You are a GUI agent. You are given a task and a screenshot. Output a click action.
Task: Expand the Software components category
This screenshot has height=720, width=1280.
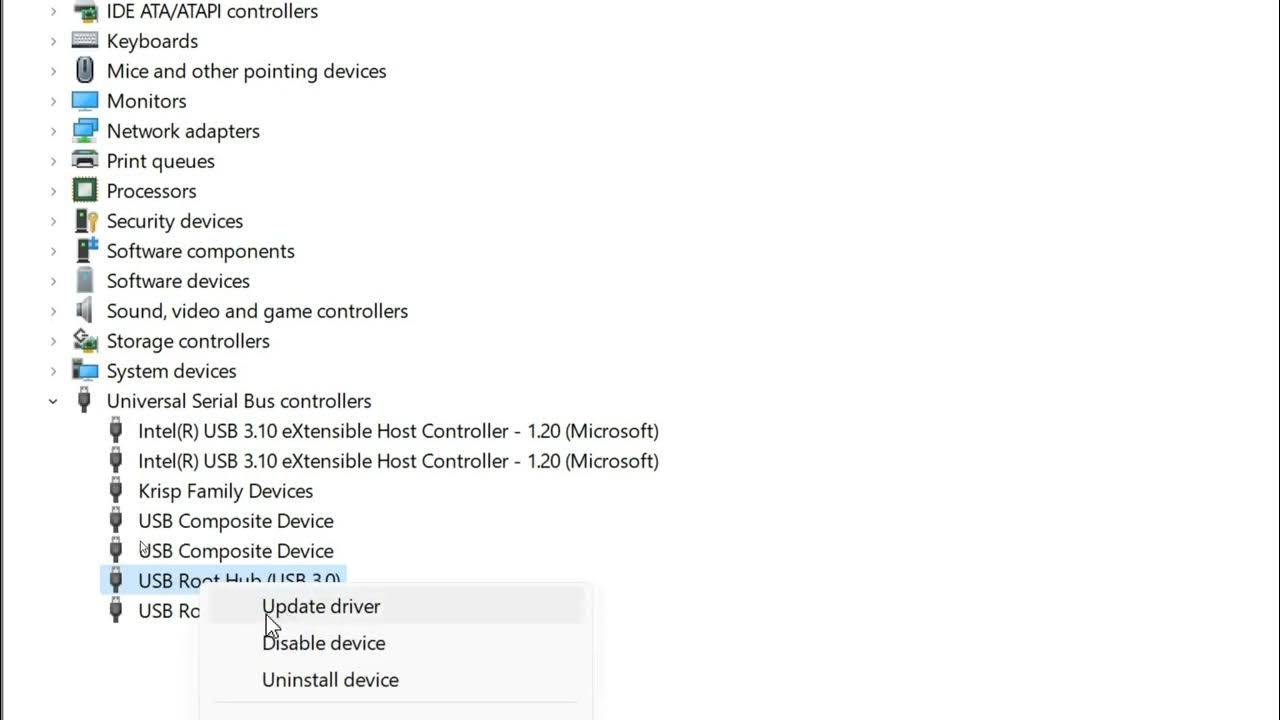point(53,251)
